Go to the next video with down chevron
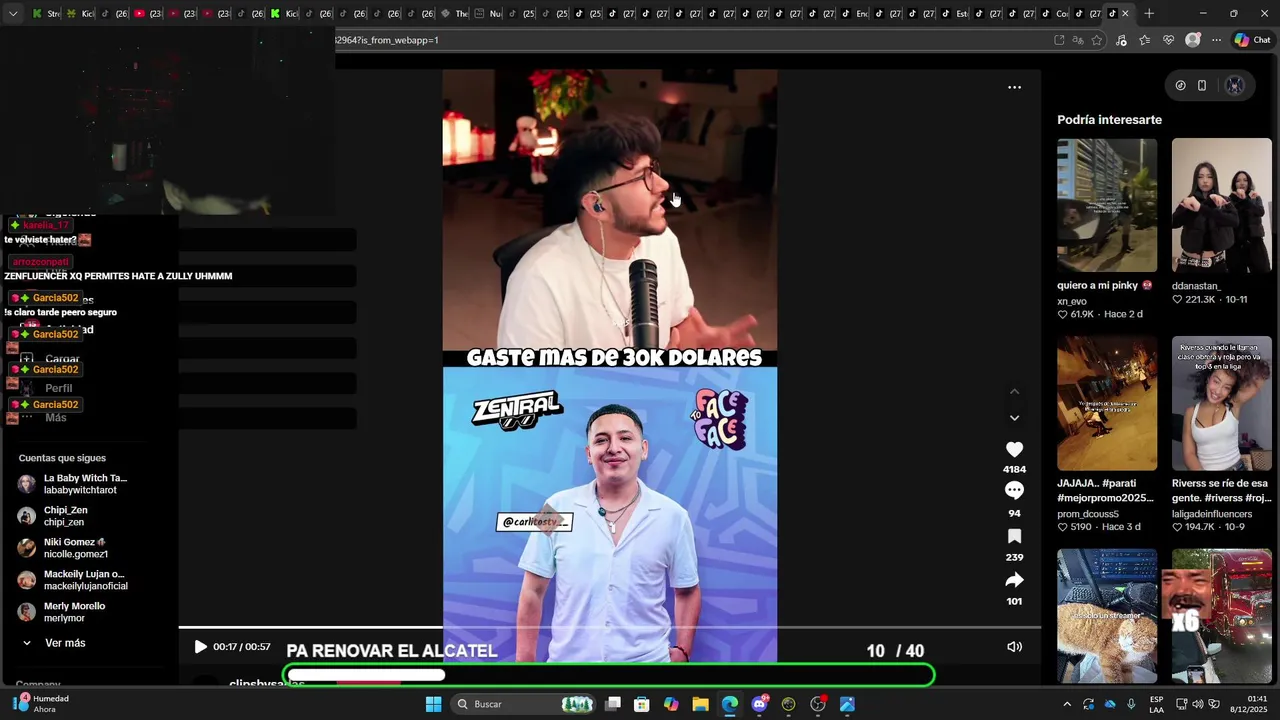This screenshot has width=1280, height=720. (x=1014, y=418)
